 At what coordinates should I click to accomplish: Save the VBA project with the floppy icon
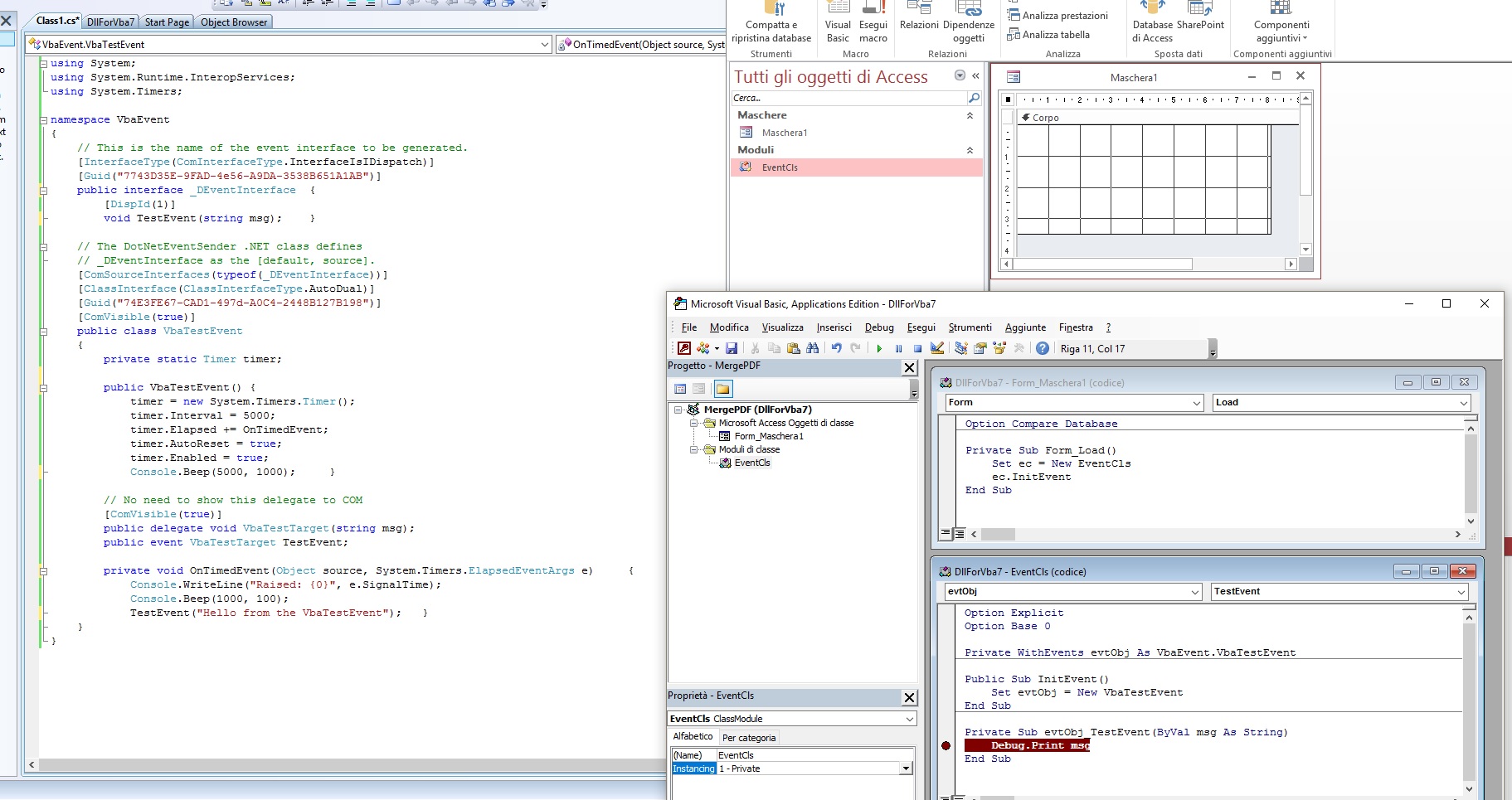click(x=732, y=348)
